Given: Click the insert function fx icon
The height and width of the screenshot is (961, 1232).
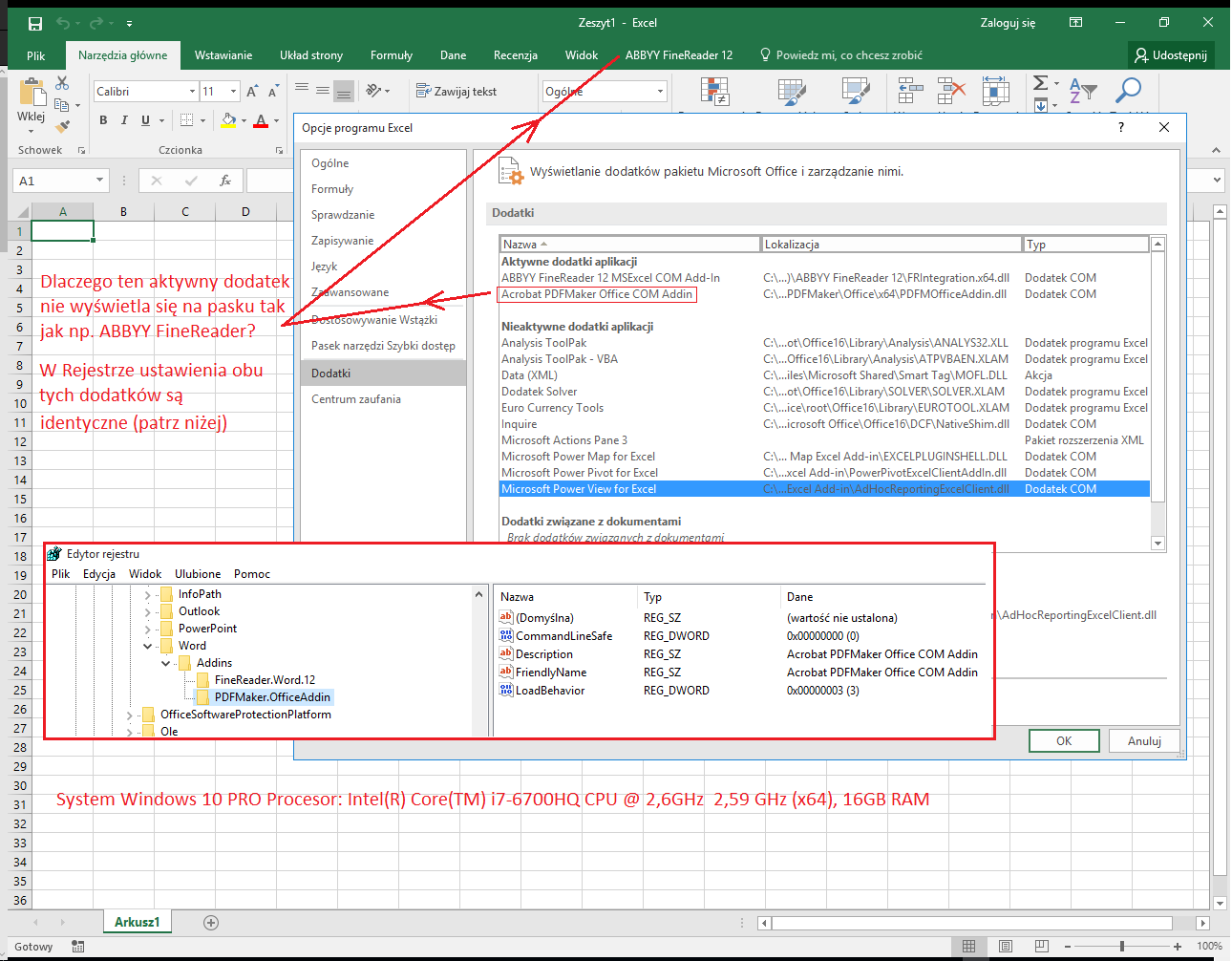Looking at the screenshot, I should coord(225,180).
